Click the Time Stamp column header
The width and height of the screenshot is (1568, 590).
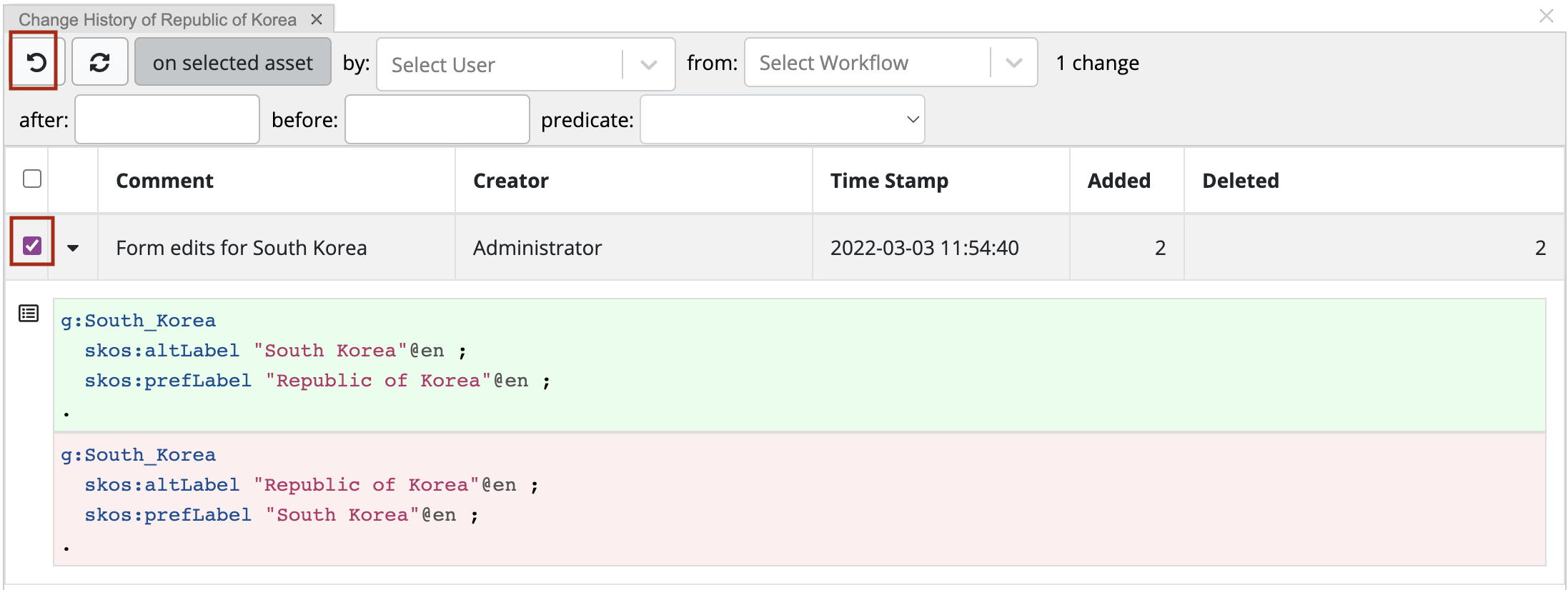point(889,181)
